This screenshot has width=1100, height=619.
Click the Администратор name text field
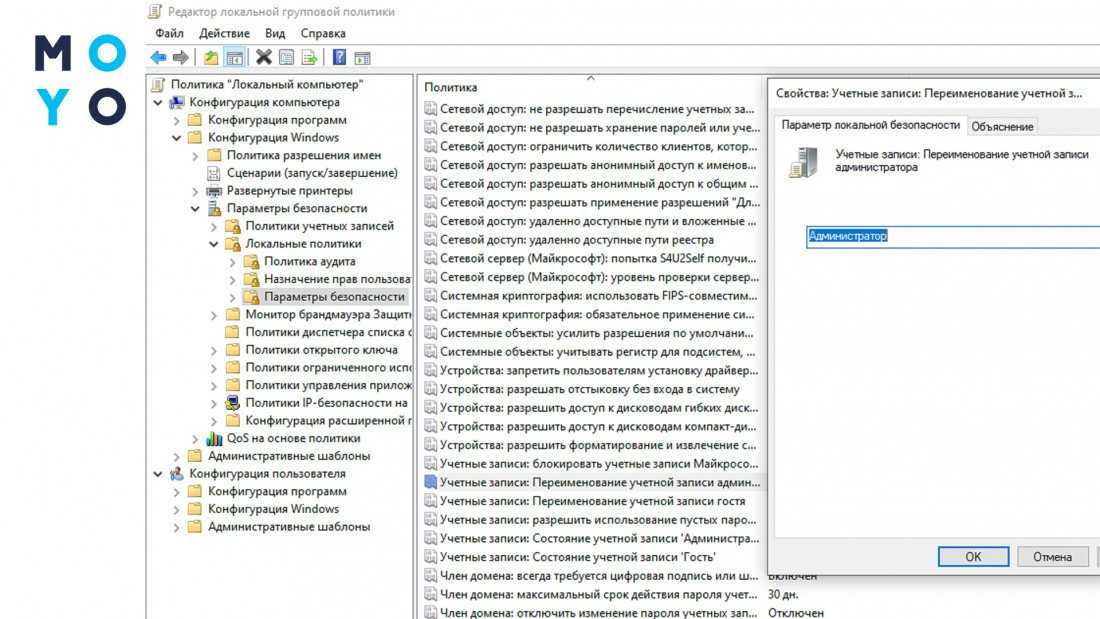pos(950,236)
